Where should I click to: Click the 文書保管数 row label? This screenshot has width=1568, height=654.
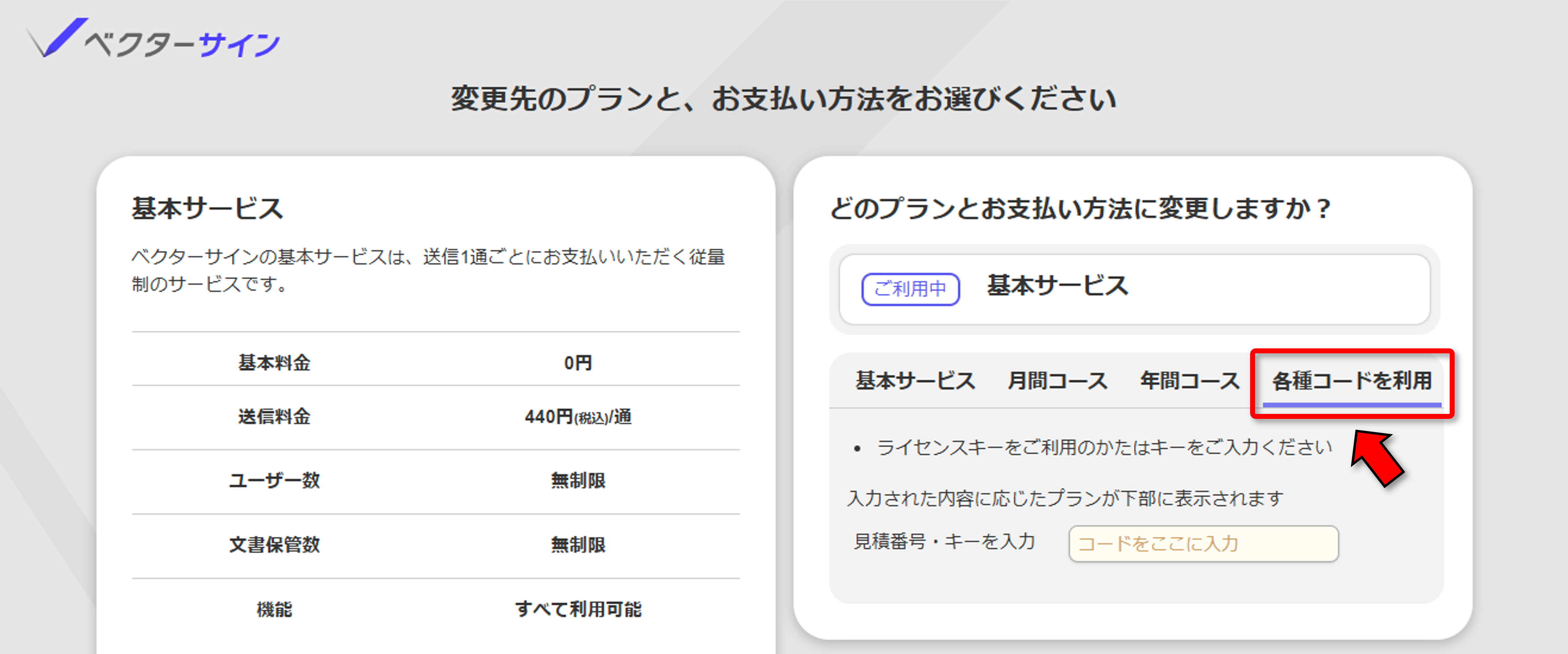(274, 545)
